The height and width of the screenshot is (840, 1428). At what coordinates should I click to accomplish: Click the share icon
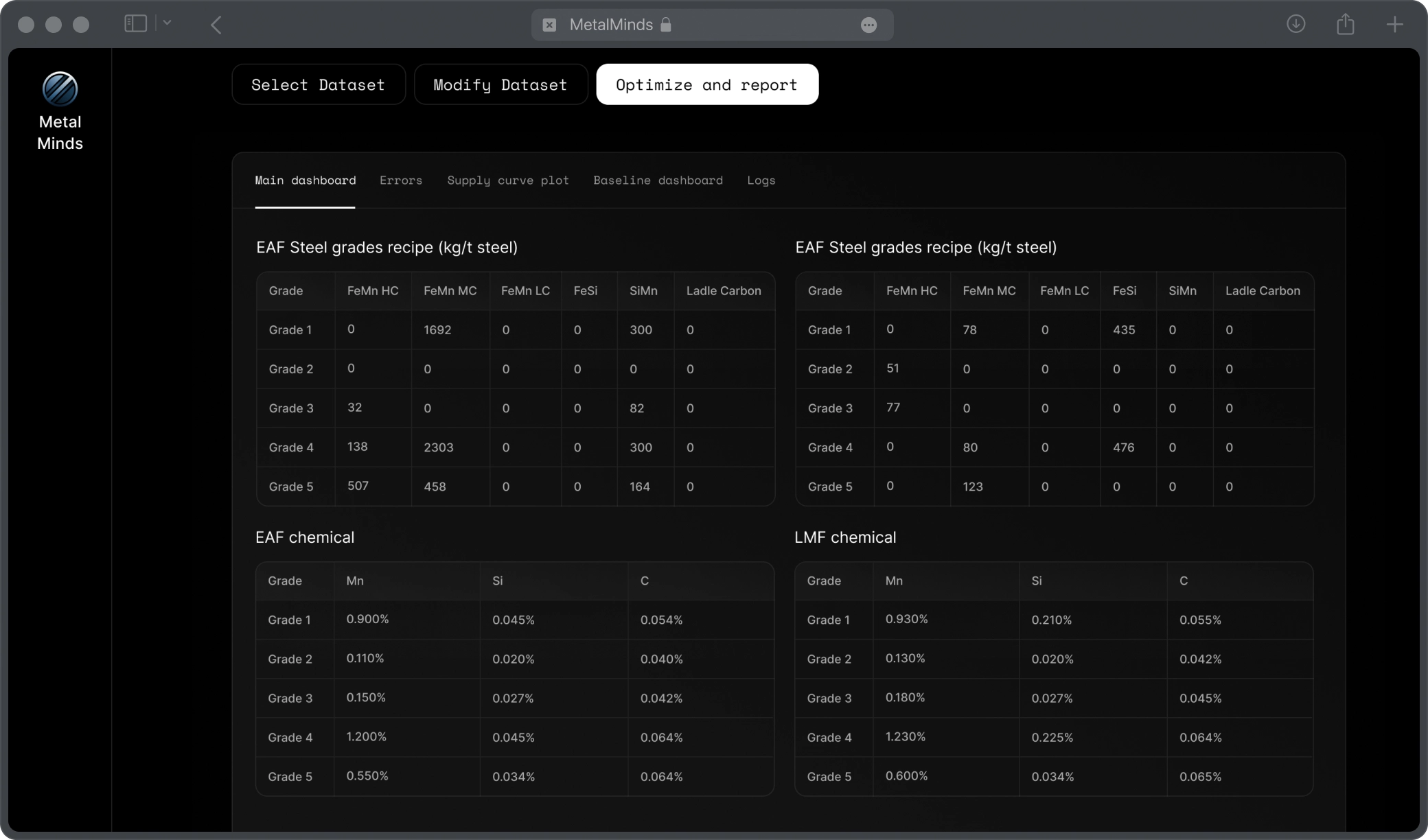click(x=1345, y=24)
